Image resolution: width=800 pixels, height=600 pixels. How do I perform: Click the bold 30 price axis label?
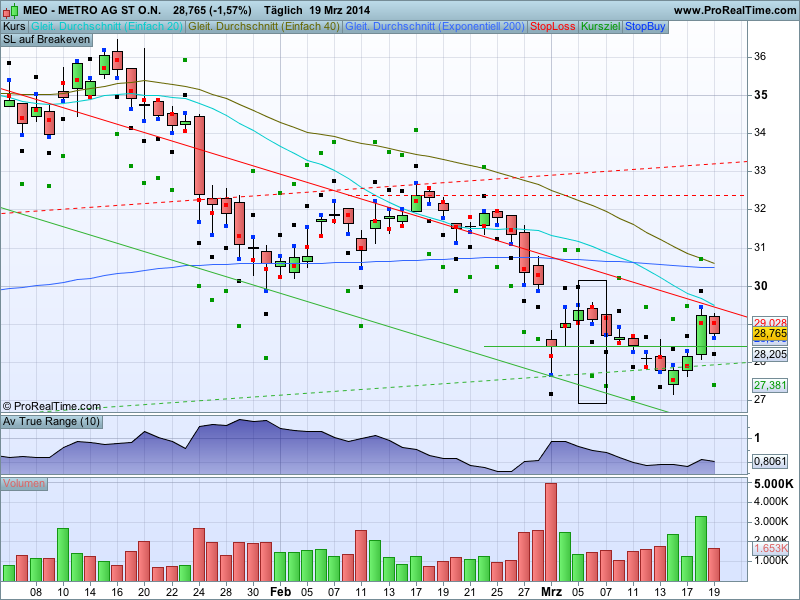pos(761,286)
